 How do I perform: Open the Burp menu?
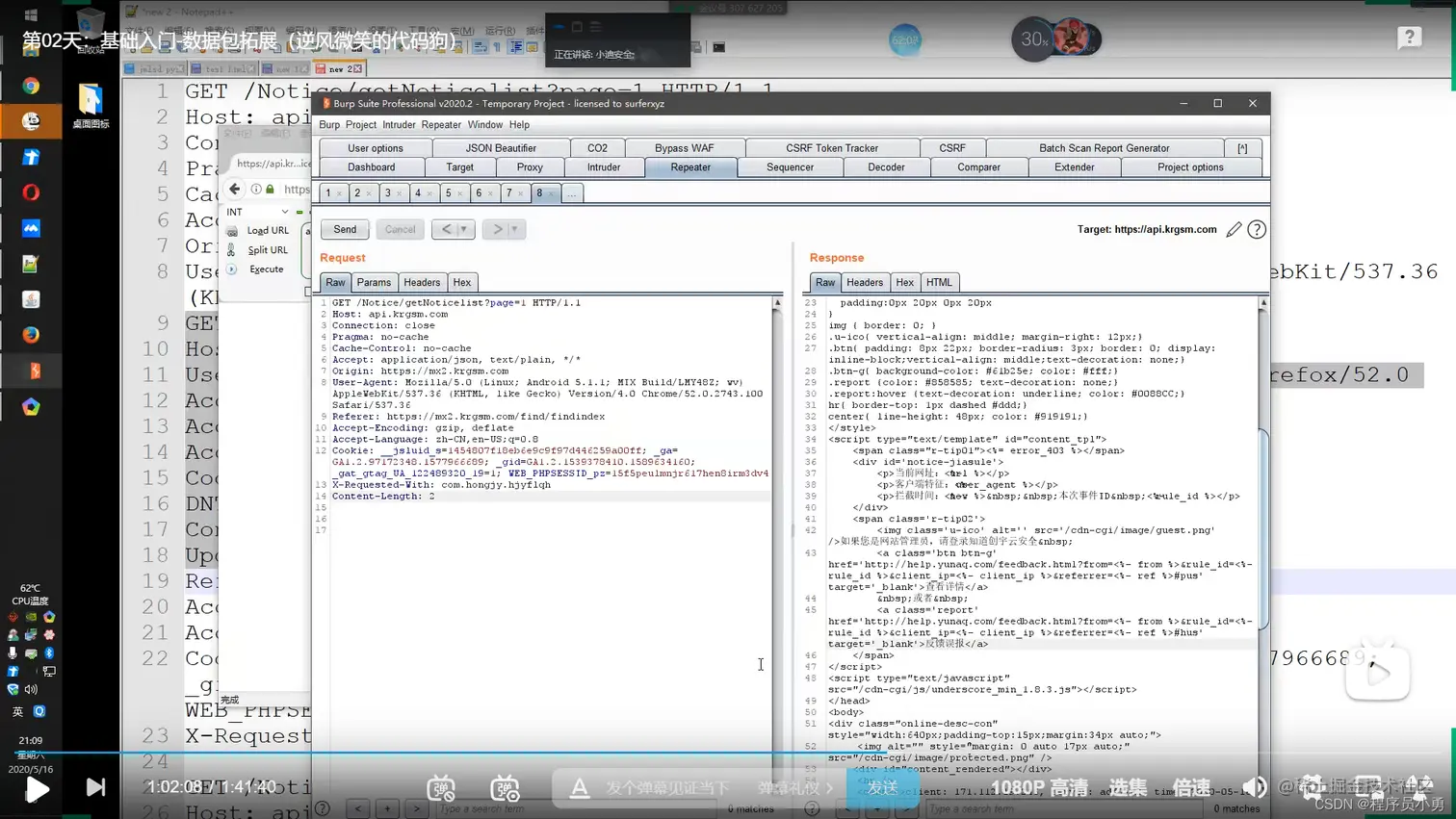click(x=329, y=125)
